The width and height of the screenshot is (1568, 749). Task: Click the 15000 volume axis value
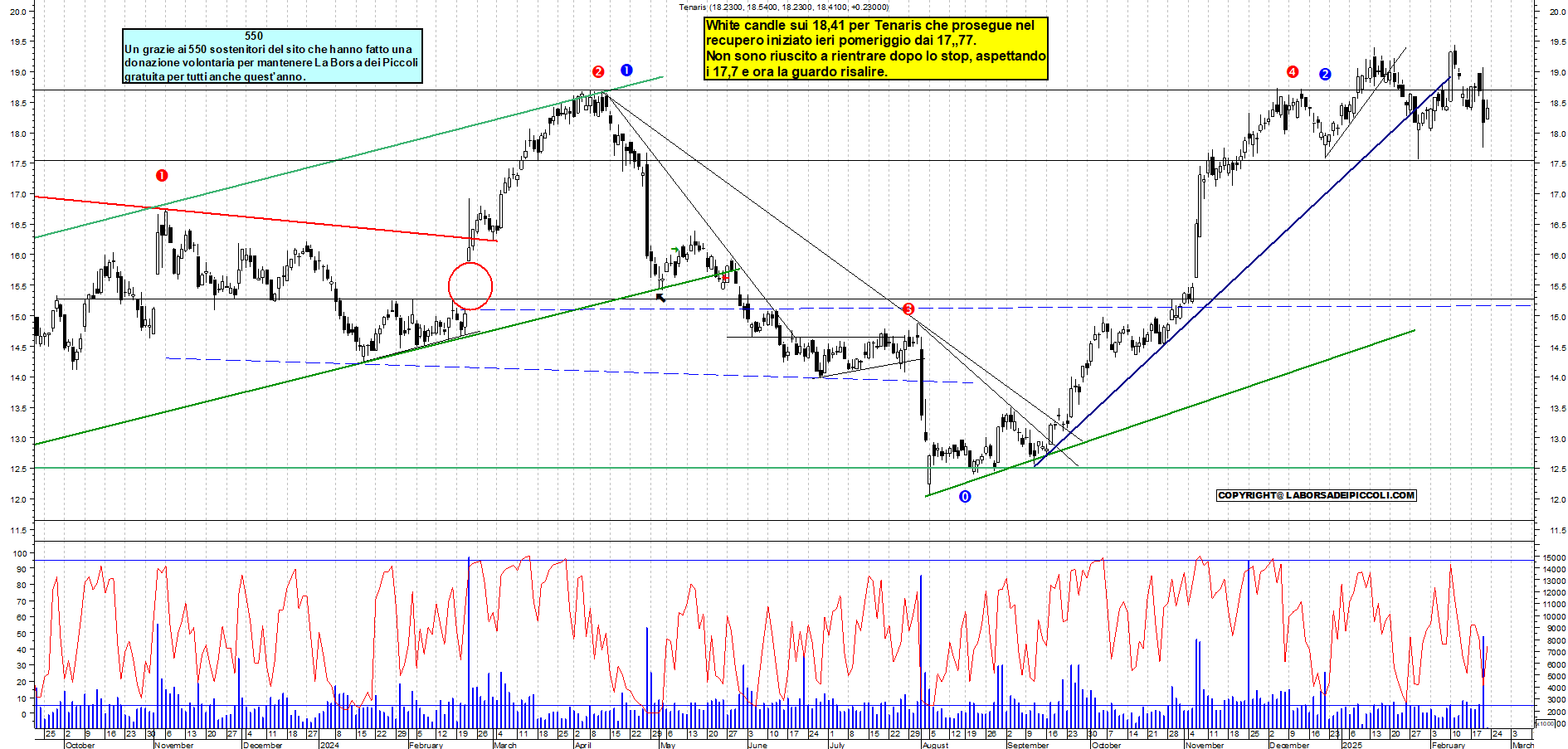tap(1553, 557)
